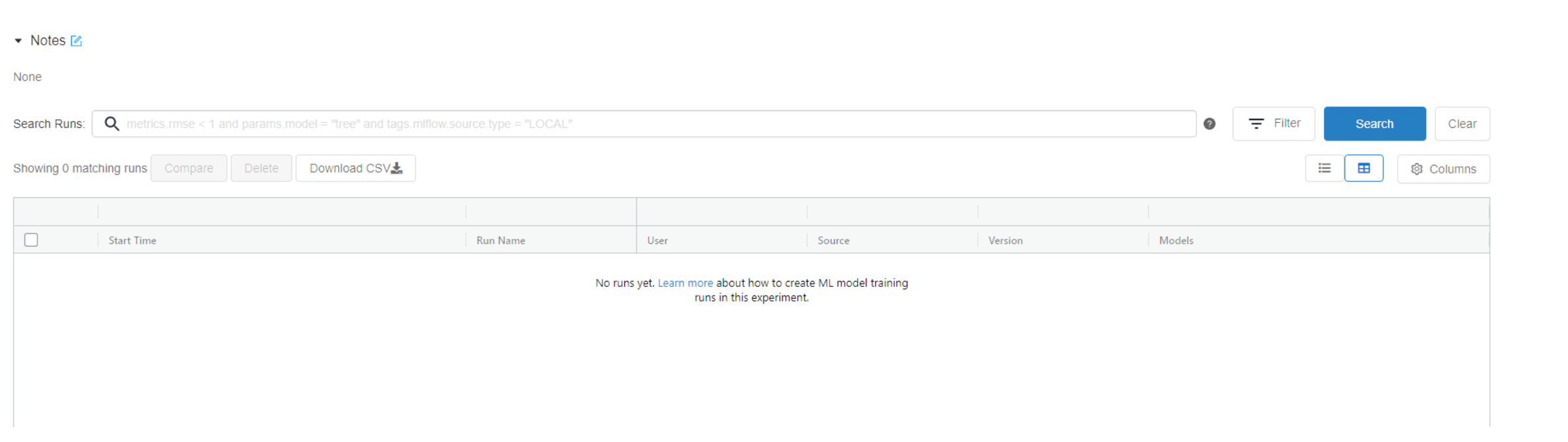Click the Version column header

pos(1006,241)
